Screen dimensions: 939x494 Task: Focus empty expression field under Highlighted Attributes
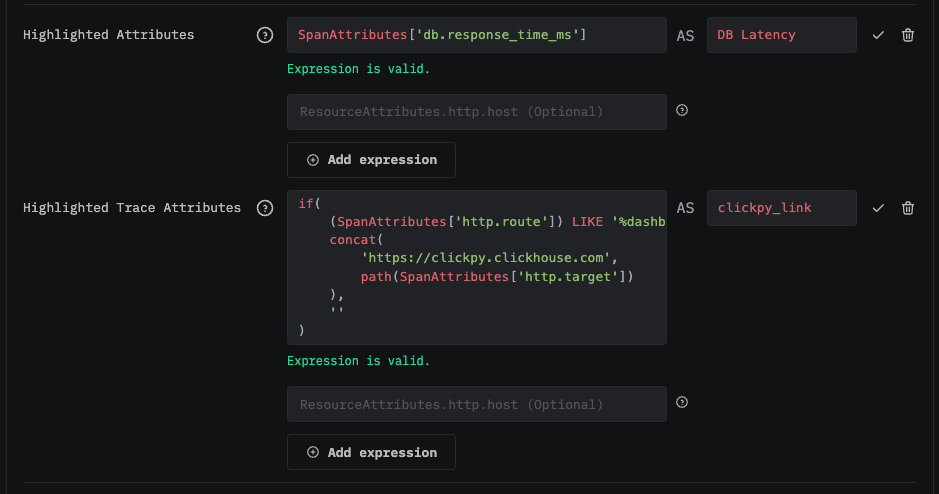[x=476, y=112]
